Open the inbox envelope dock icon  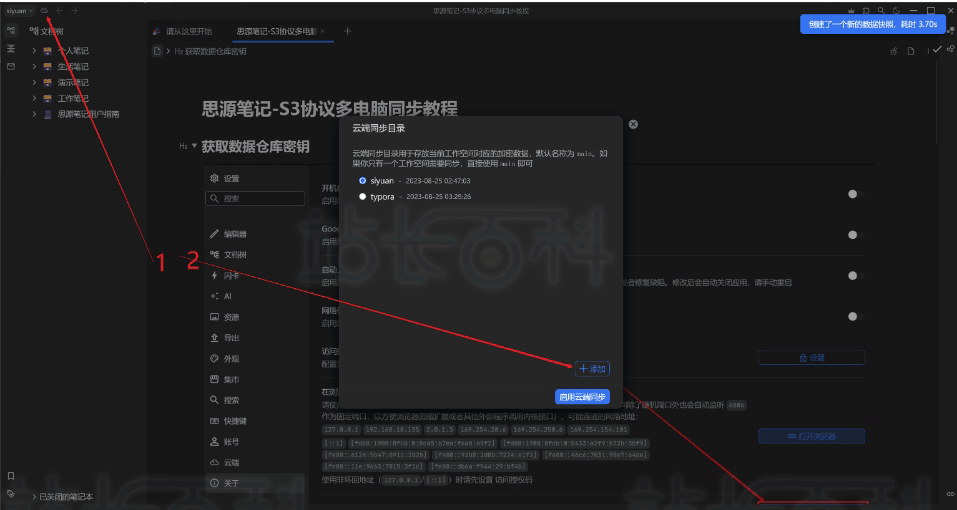pyautogui.click(x=11, y=66)
